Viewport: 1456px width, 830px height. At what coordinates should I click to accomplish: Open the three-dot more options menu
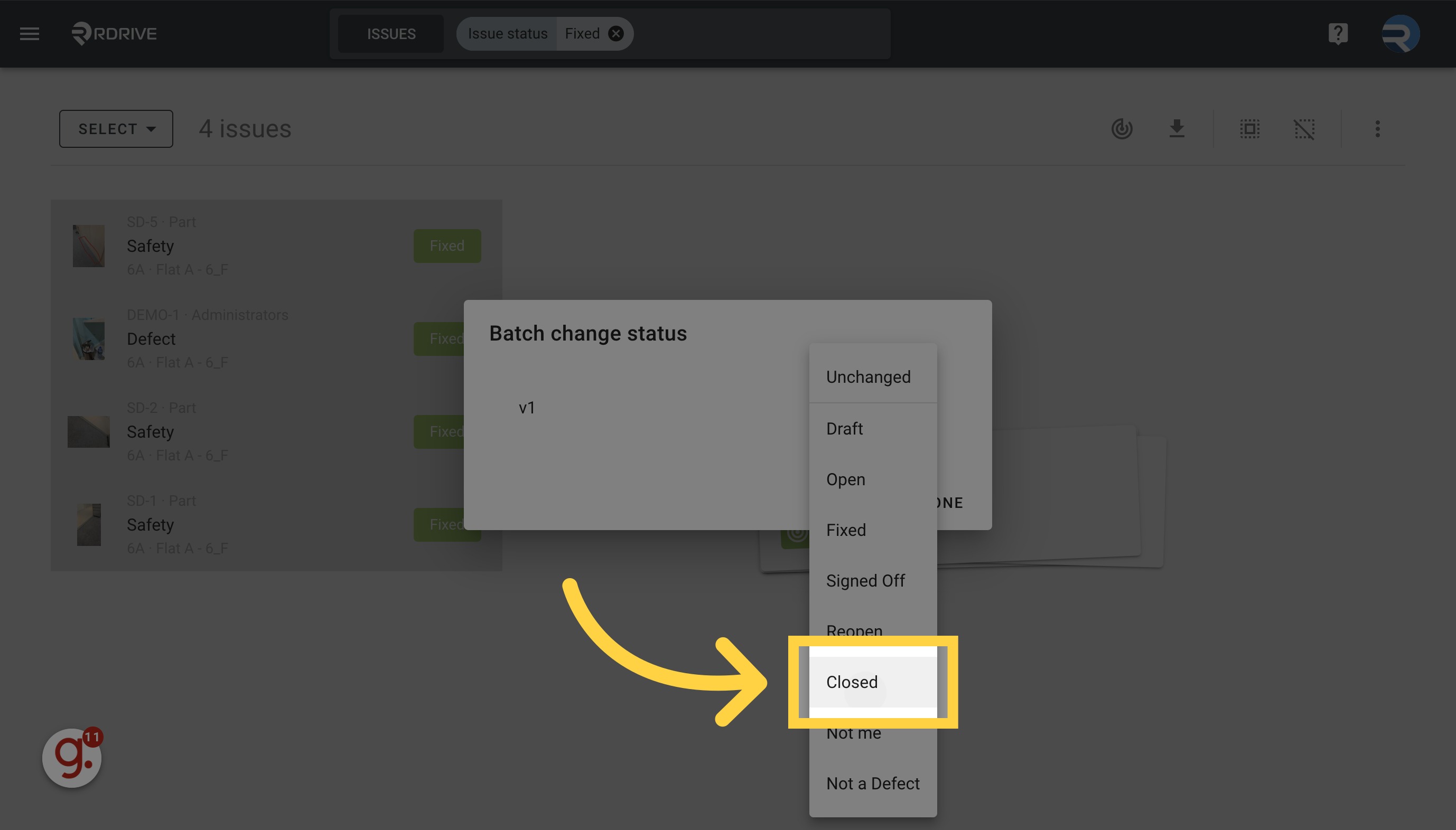click(x=1377, y=129)
